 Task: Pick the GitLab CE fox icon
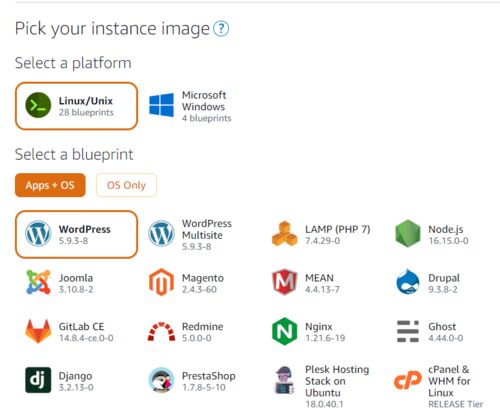point(38,331)
